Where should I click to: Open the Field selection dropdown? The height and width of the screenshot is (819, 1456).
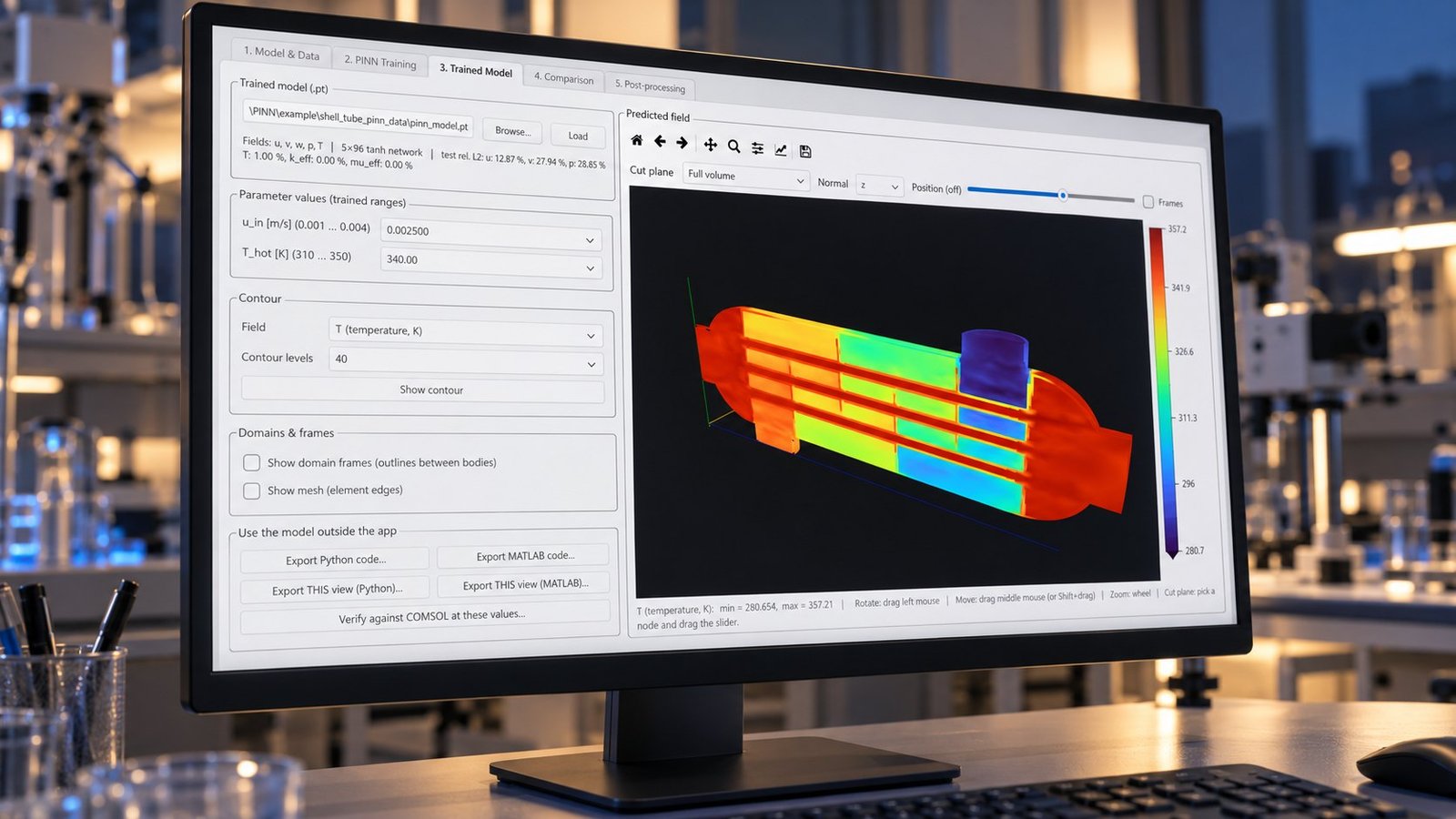464,332
